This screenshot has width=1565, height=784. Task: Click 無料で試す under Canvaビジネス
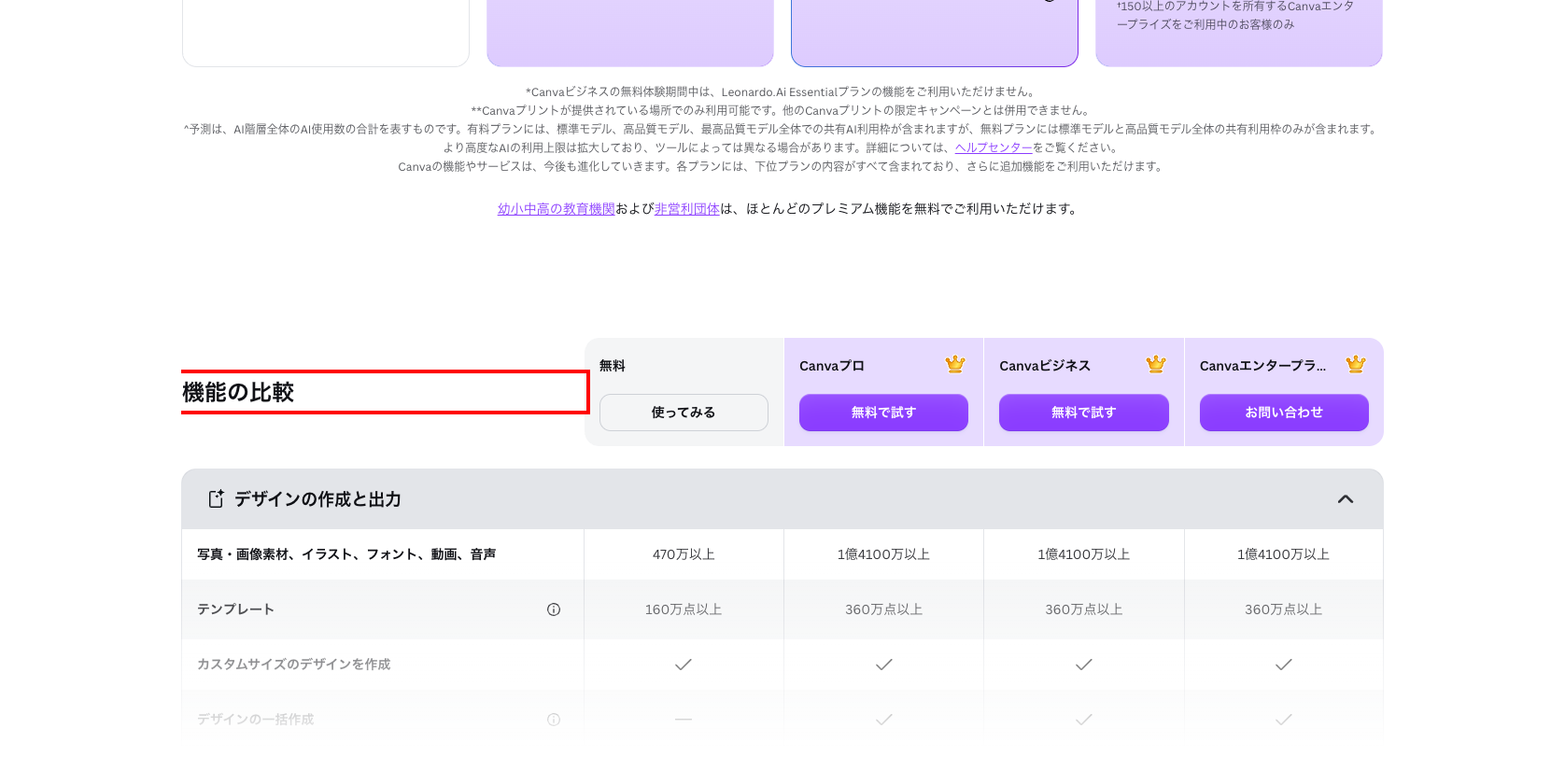[x=1084, y=413]
